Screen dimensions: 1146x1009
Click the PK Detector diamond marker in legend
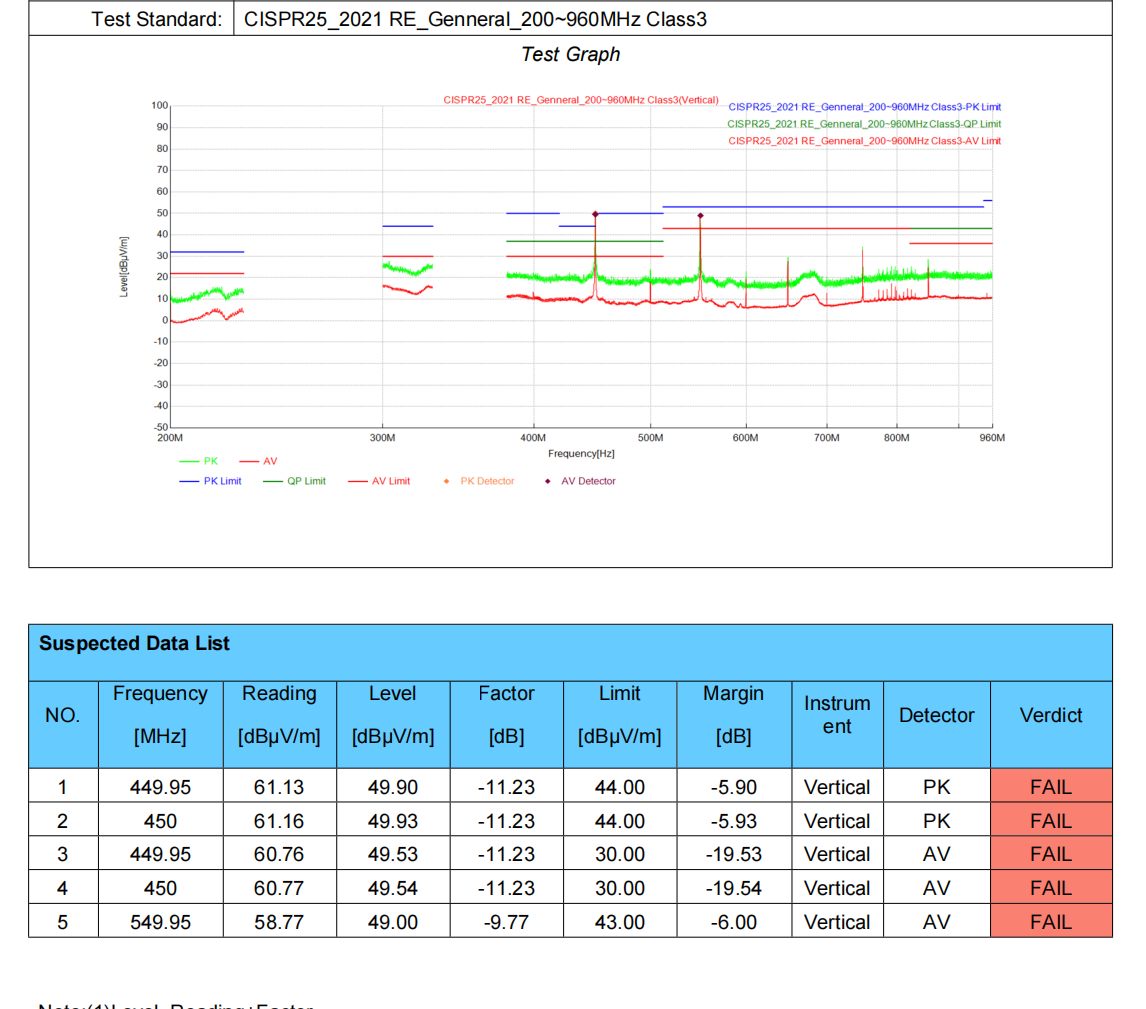click(446, 481)
